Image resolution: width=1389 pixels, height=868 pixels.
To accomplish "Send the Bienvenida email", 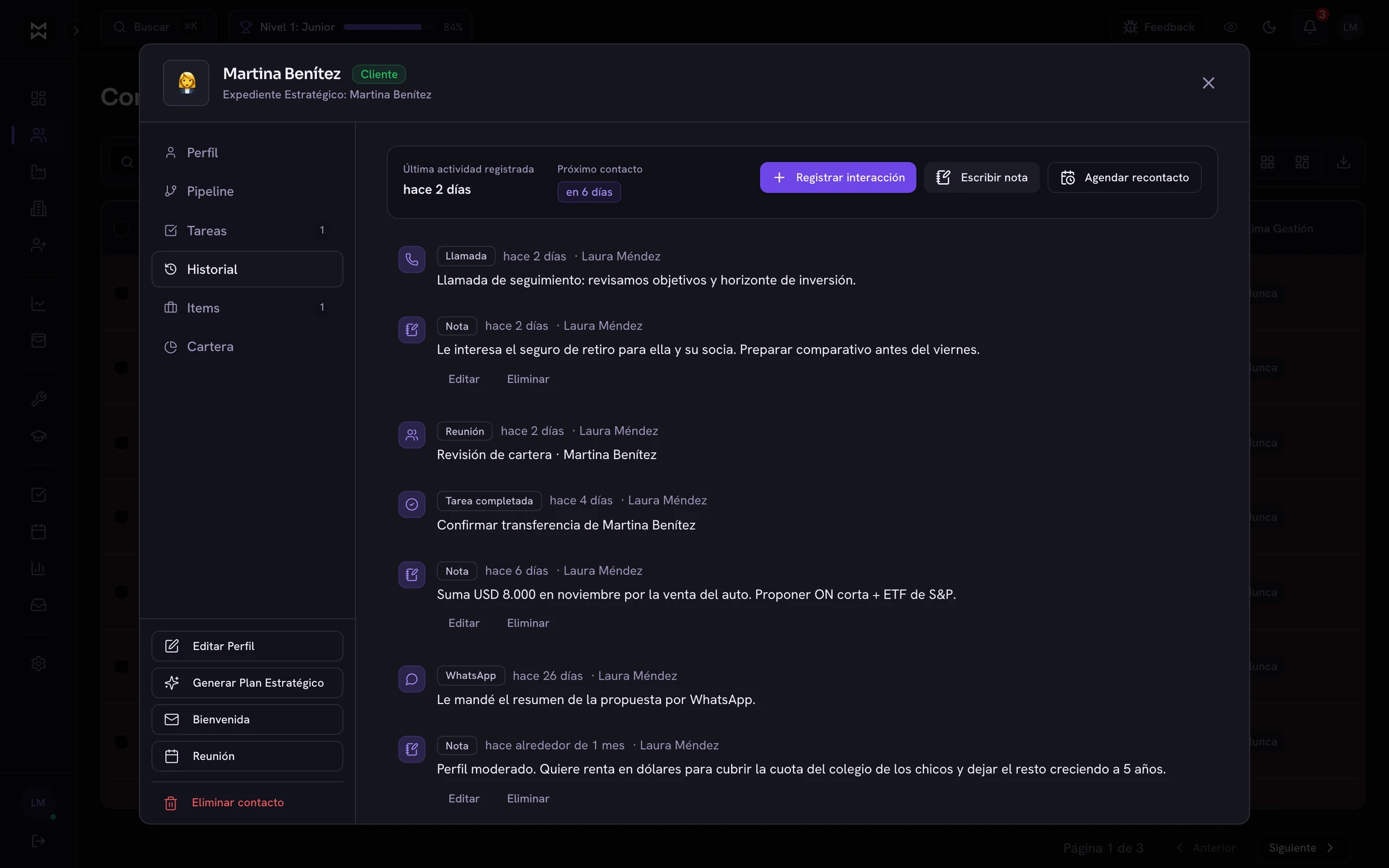I will coord(247,719).
